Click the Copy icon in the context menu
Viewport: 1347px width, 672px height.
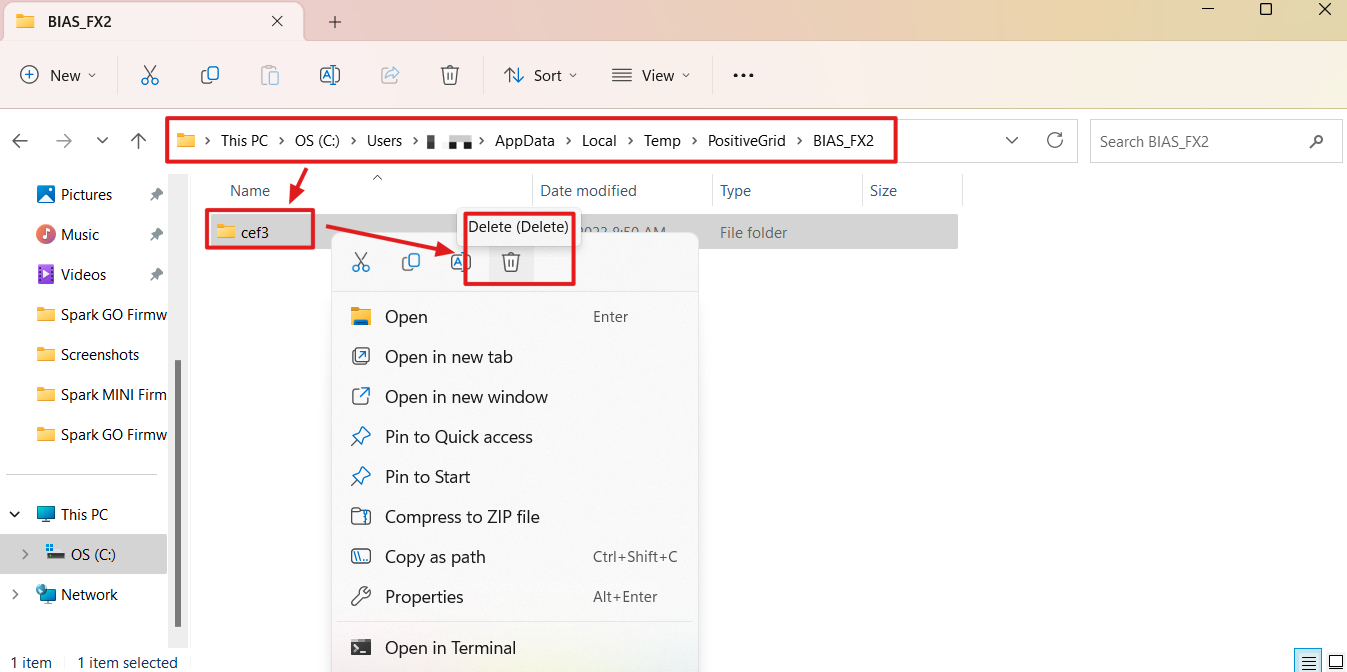coord(411,262)
